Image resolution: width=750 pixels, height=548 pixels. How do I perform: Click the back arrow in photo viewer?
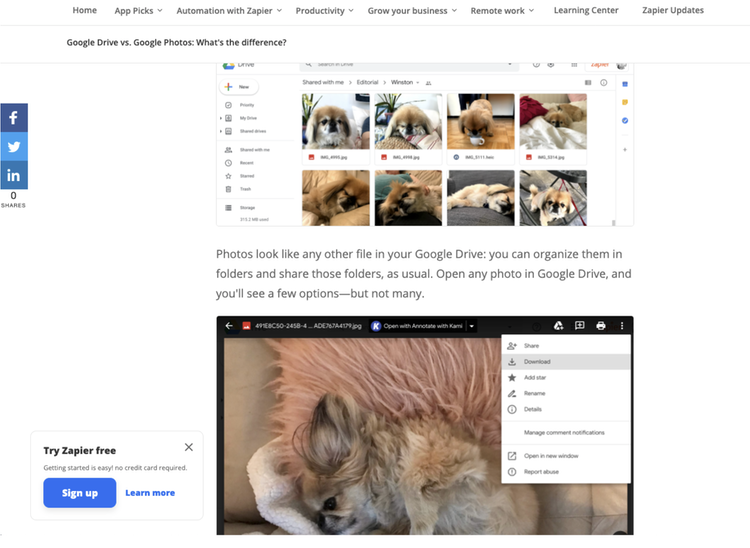click(229, 326)
